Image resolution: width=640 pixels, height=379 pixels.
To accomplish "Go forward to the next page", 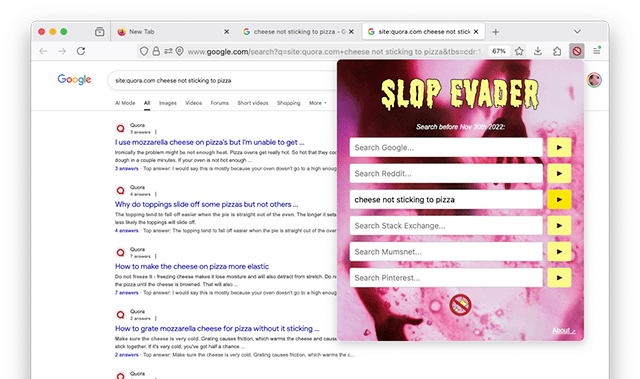I will (62, 51).
